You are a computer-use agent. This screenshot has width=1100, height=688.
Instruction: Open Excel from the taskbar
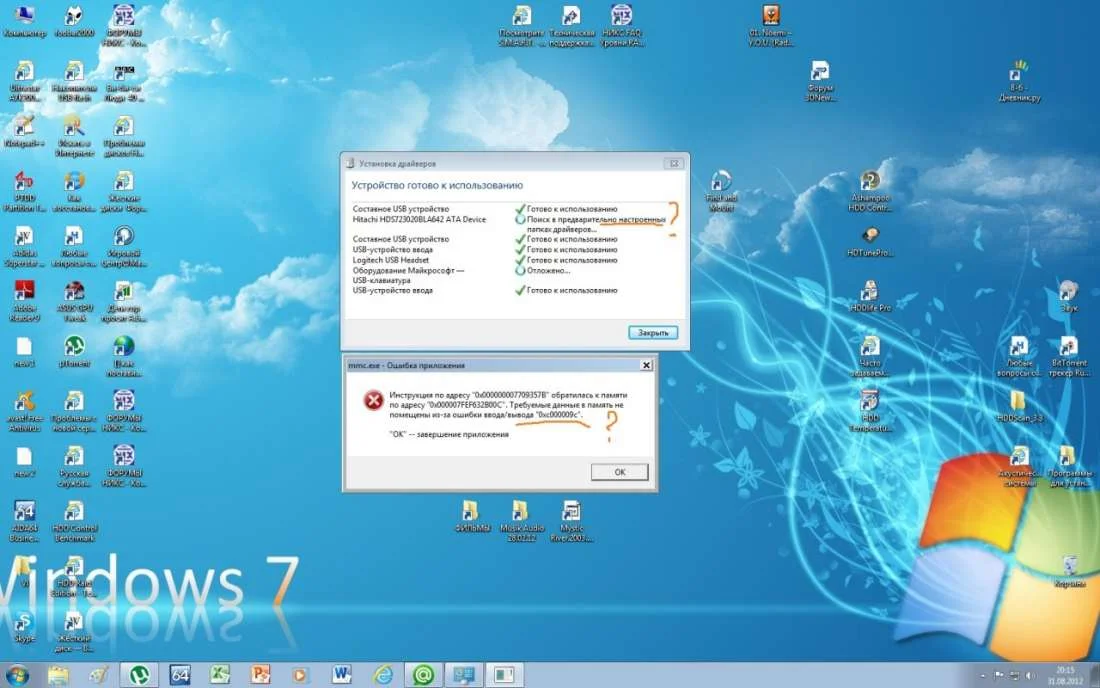[220, 675]
